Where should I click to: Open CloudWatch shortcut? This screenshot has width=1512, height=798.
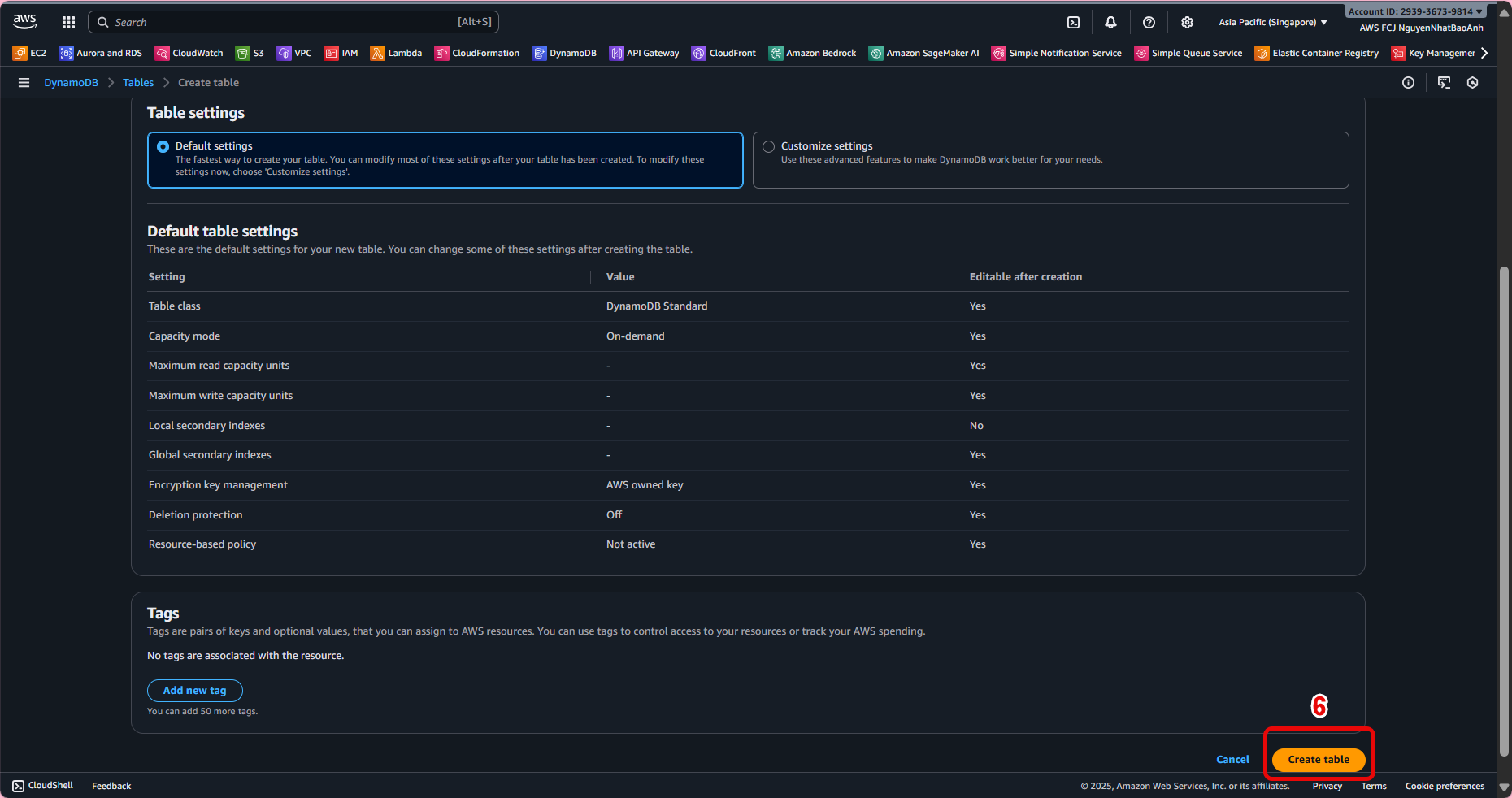189,53
